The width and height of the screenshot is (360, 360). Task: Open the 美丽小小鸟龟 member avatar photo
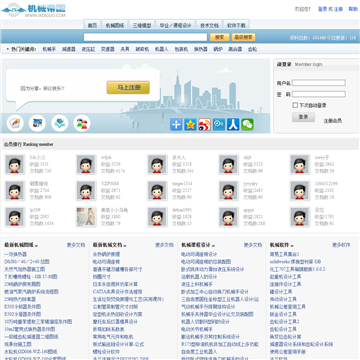pyautogui.click(x=86, y=217)
